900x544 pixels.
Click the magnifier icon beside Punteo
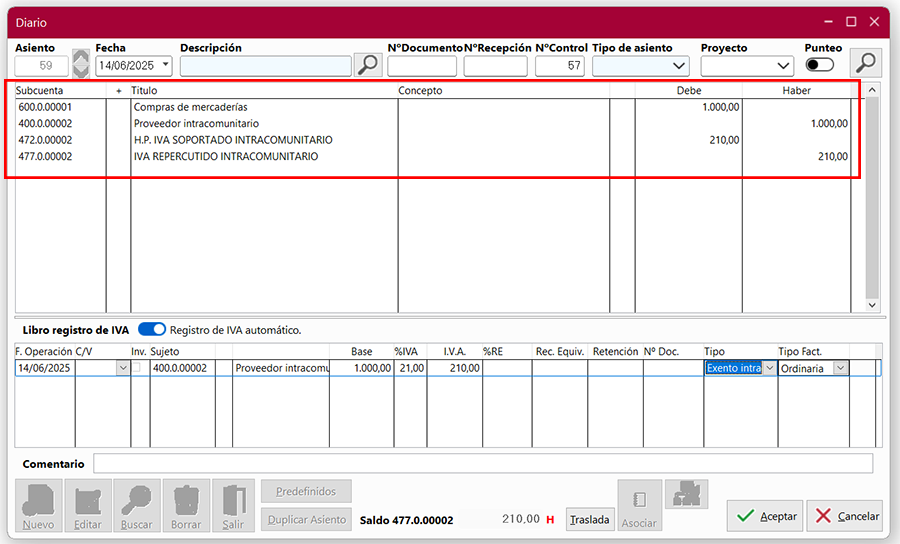pyautogui.click(x=865, y=63)
